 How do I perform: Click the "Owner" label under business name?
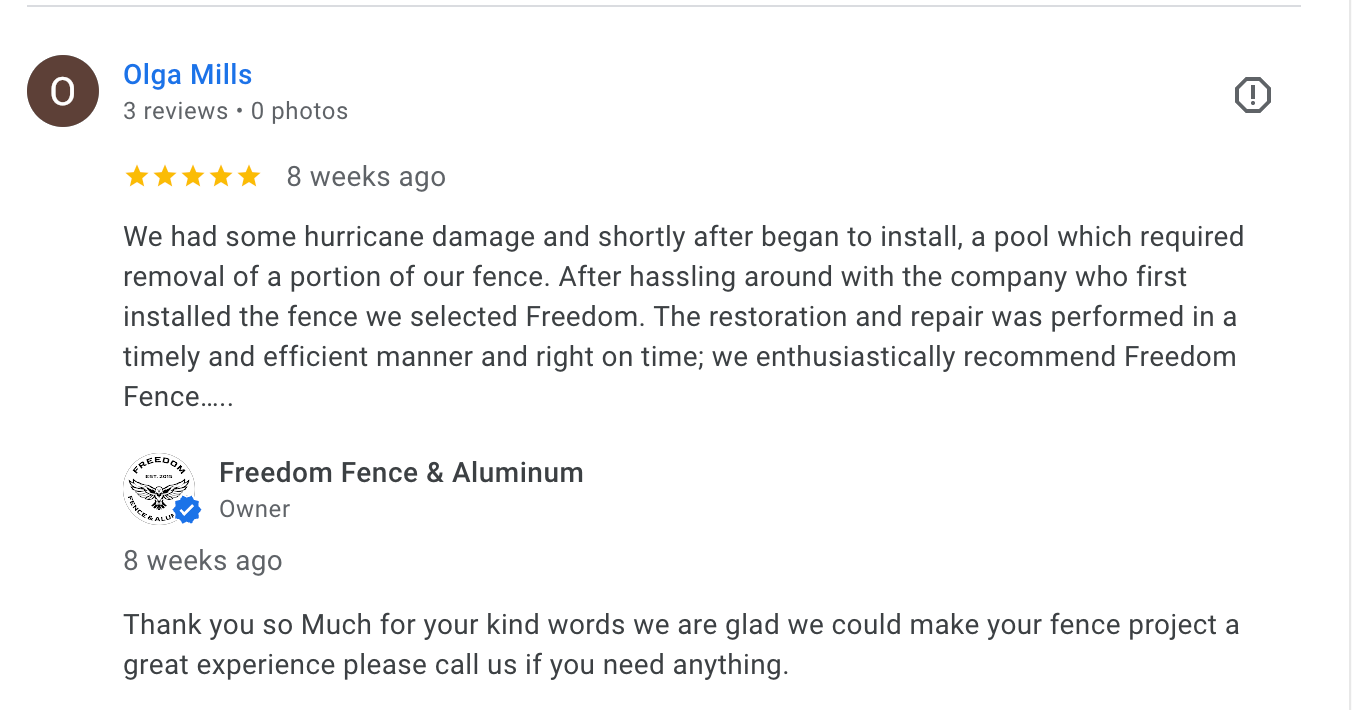[254, 509]
